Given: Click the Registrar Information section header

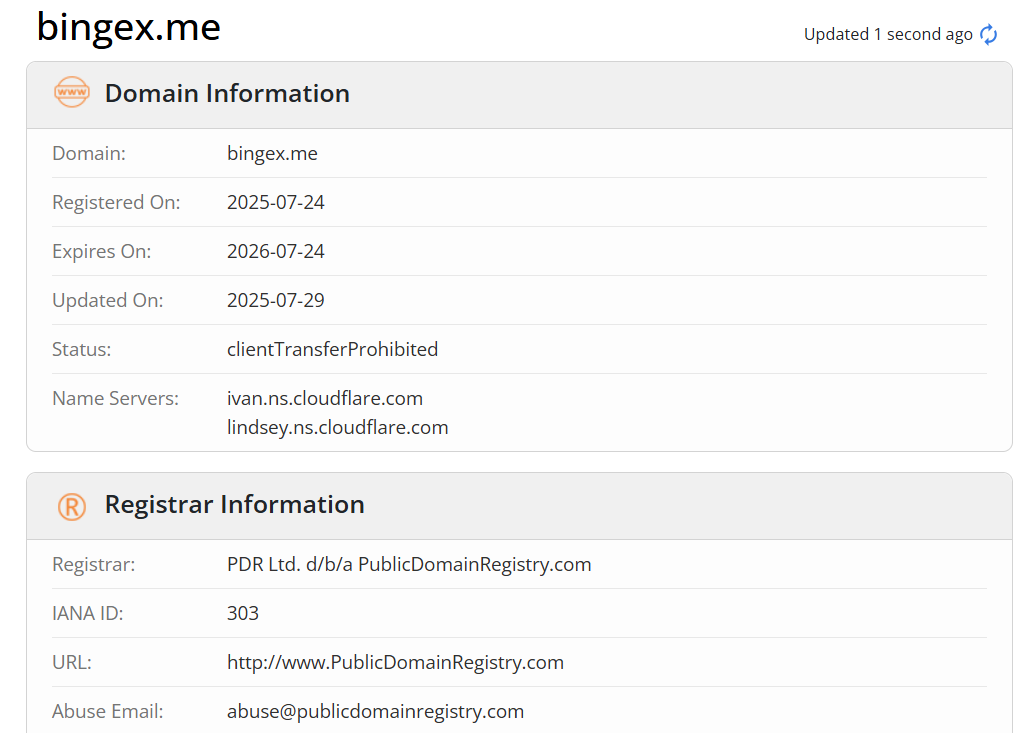Looking at the screenshot, I should click(x=235, y=505).
